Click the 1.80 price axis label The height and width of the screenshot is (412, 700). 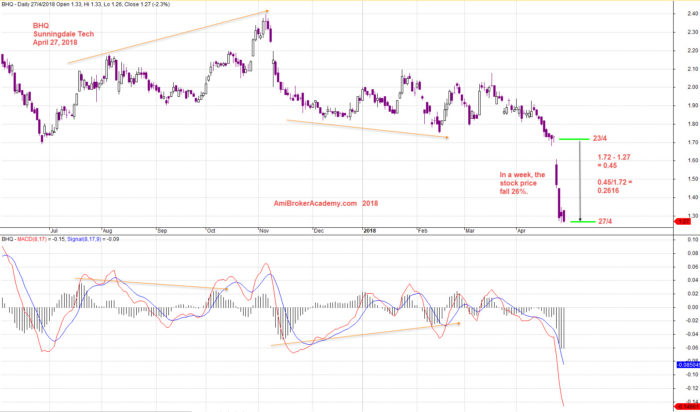[691, 124]
